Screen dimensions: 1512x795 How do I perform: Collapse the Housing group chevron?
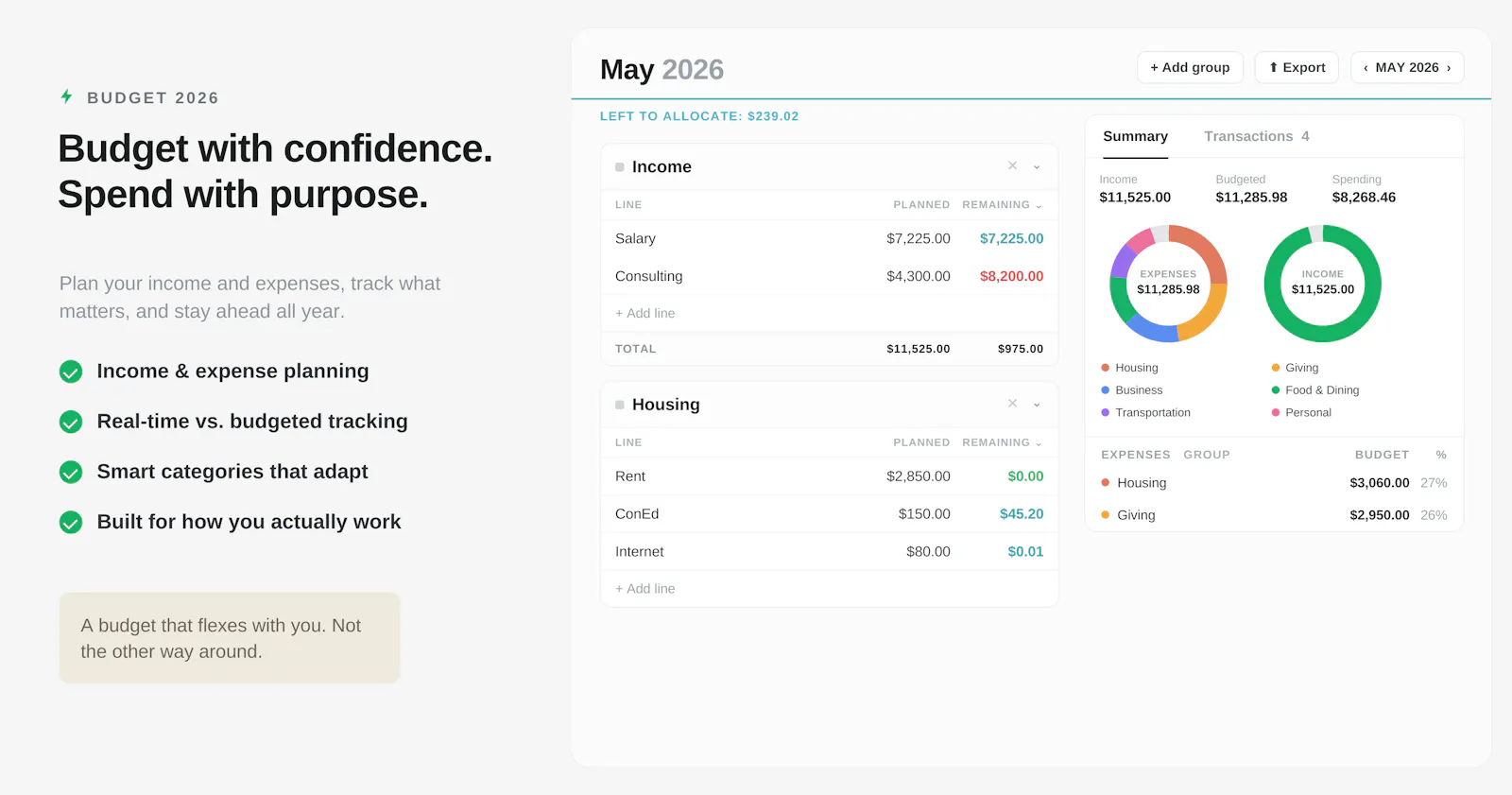click(x=1037, y=405)
